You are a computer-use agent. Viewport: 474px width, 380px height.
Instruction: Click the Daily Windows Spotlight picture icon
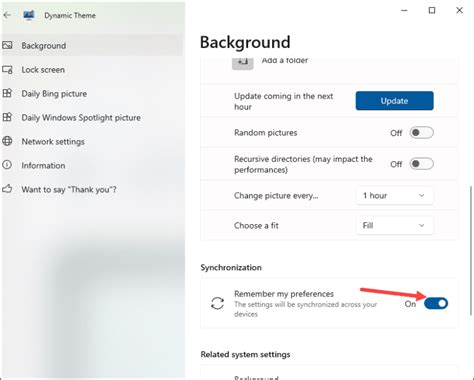click(7, 117)
